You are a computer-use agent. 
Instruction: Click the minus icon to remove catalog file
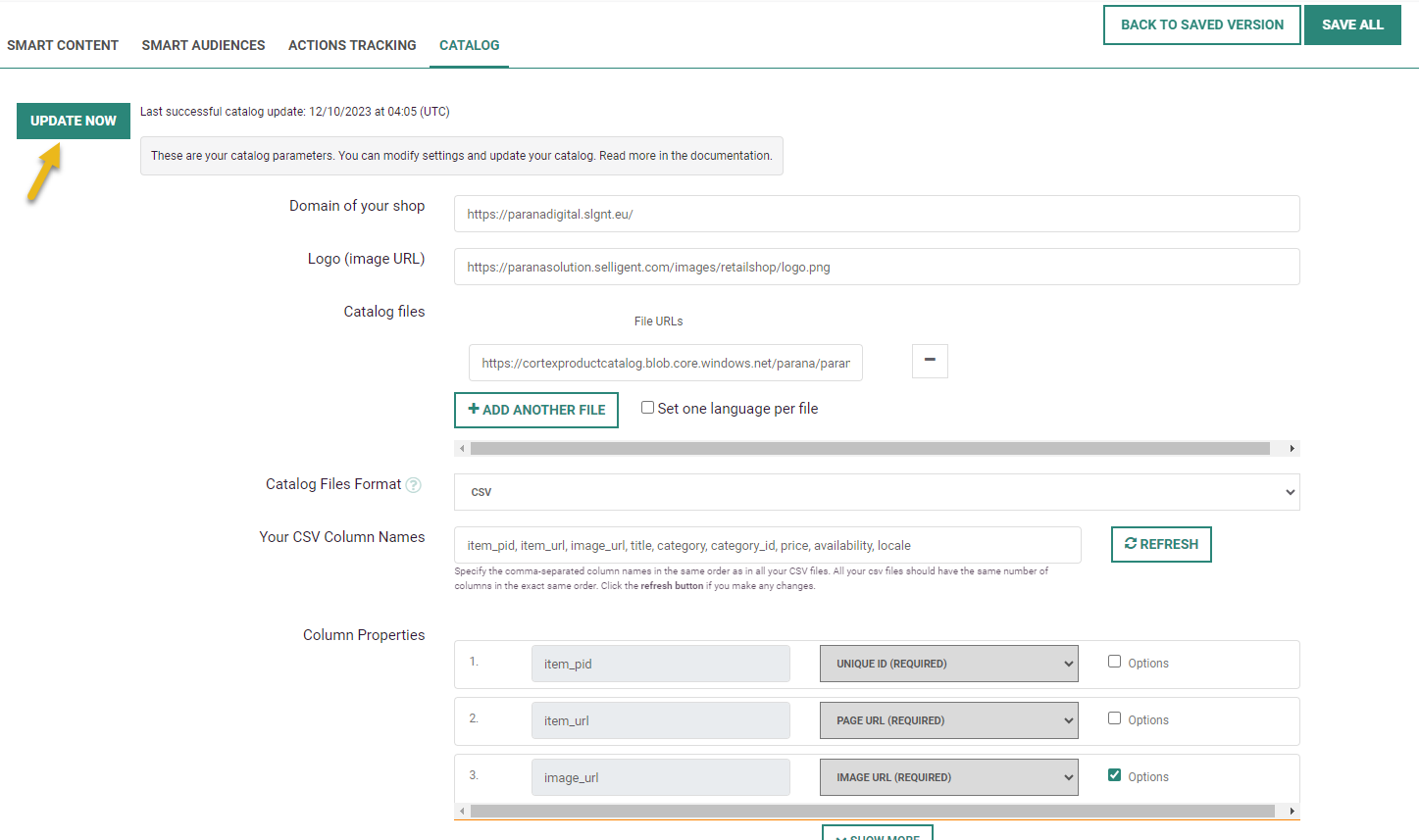(930, 361)
